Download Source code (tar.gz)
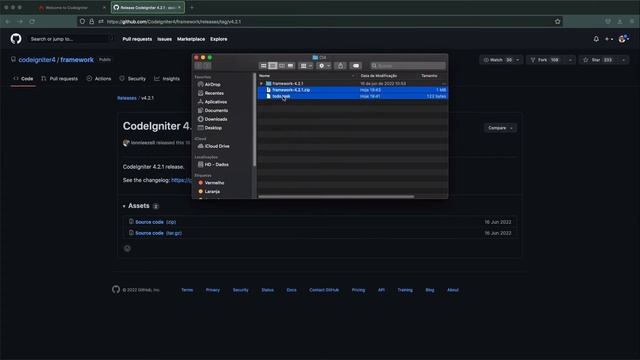This screenshot has width=640, height=360. [158, 233]
